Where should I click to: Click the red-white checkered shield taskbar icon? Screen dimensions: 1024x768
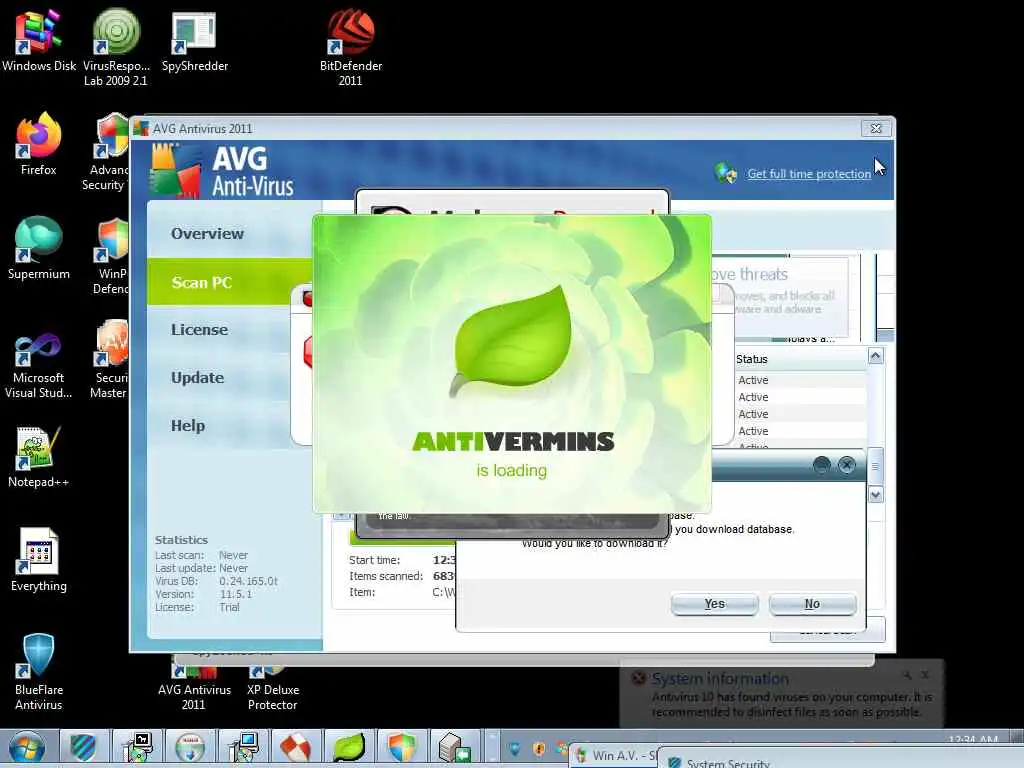coord(295,748)
